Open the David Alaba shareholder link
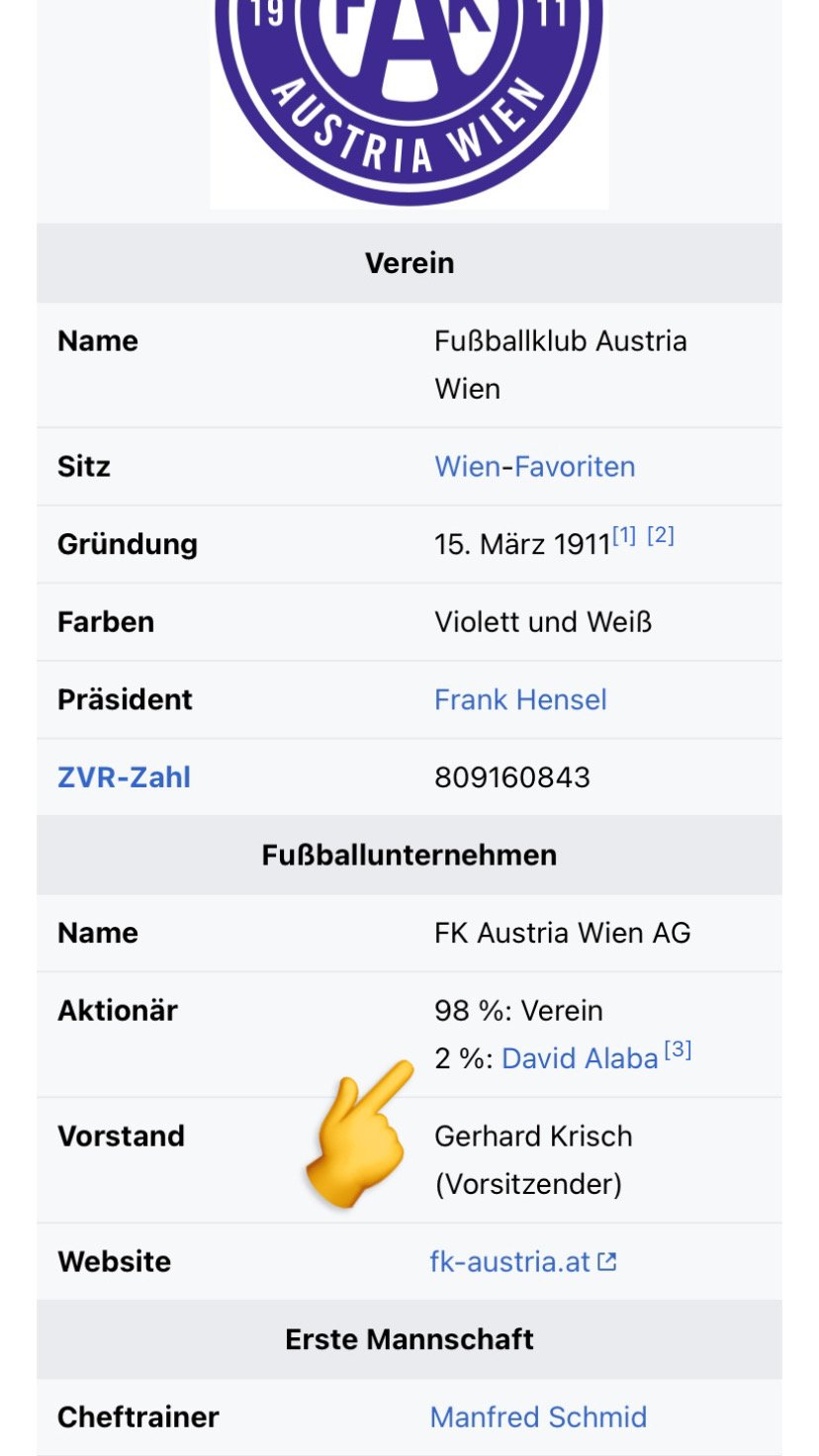This screenshot has width=819, height=1456. [580, 1059]
